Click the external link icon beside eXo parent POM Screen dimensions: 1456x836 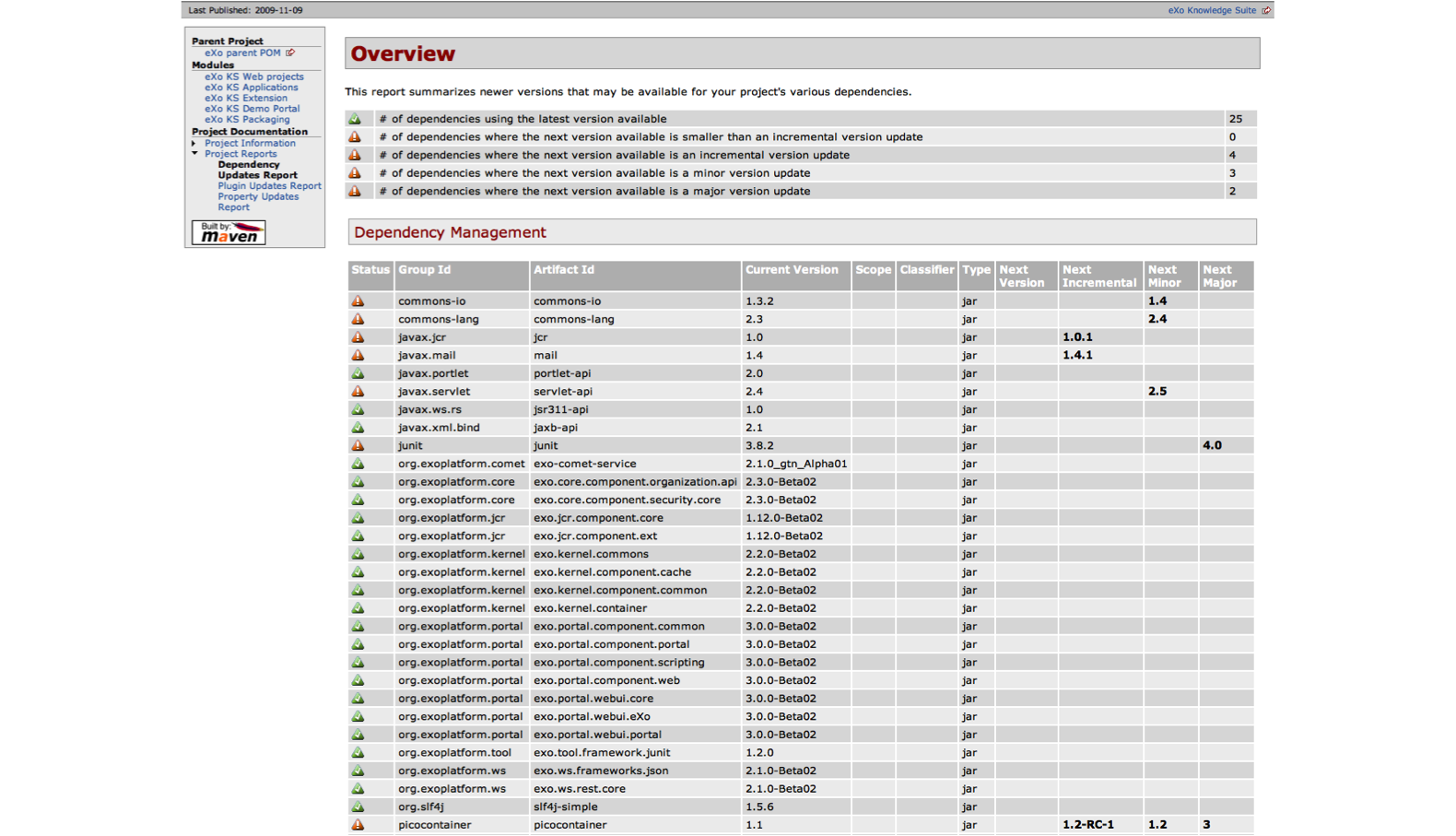290,53
